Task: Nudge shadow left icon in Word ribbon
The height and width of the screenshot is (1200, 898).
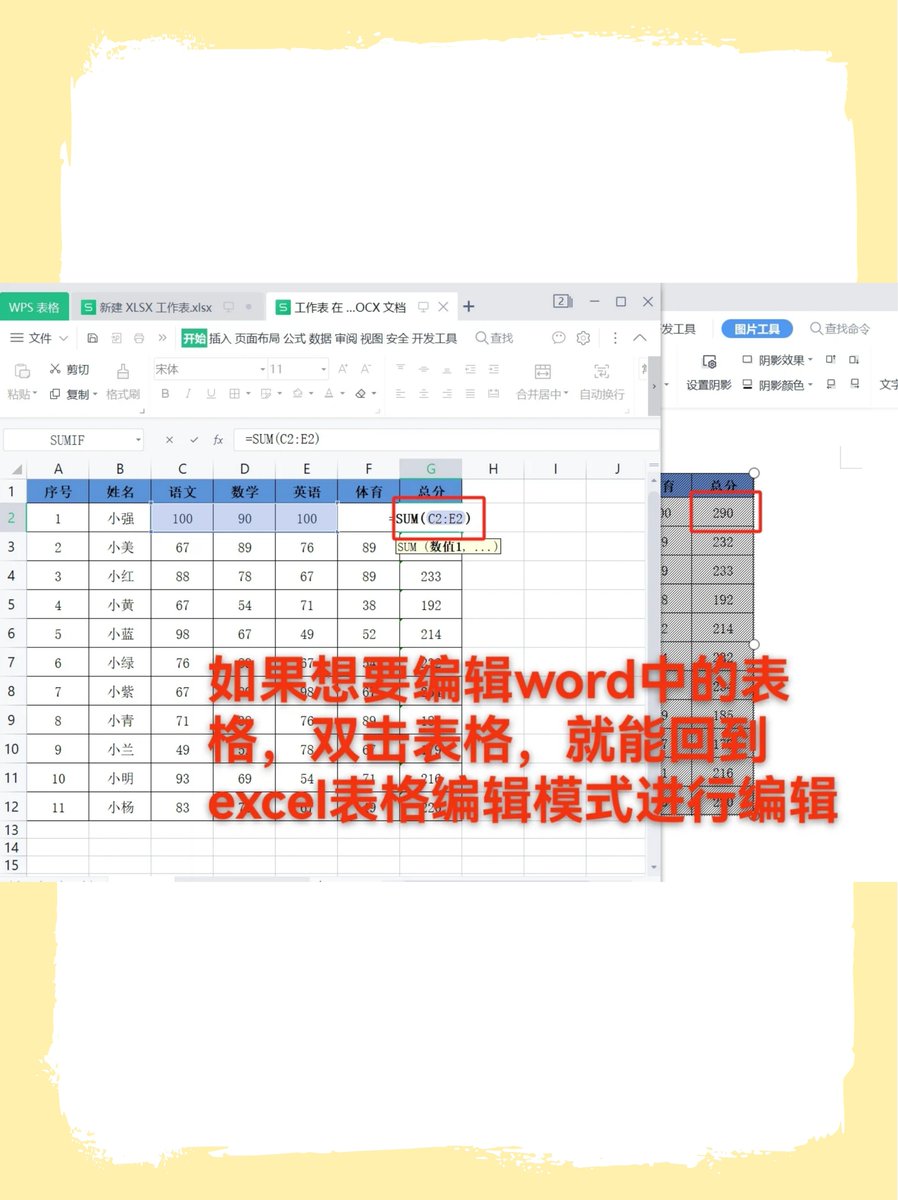Action: point(831,384)
